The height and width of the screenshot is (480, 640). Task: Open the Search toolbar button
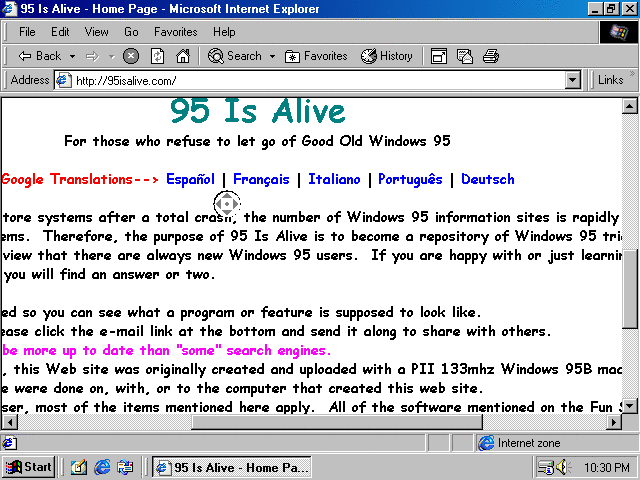235,56
